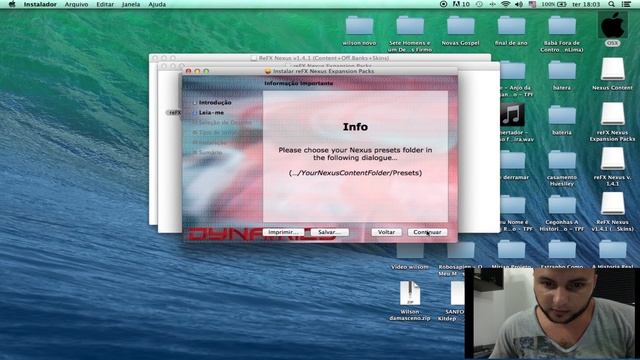Select the Video wilsom folder
Image resolution: width=640 pixels, height=360 pixels.
point(410,250)
